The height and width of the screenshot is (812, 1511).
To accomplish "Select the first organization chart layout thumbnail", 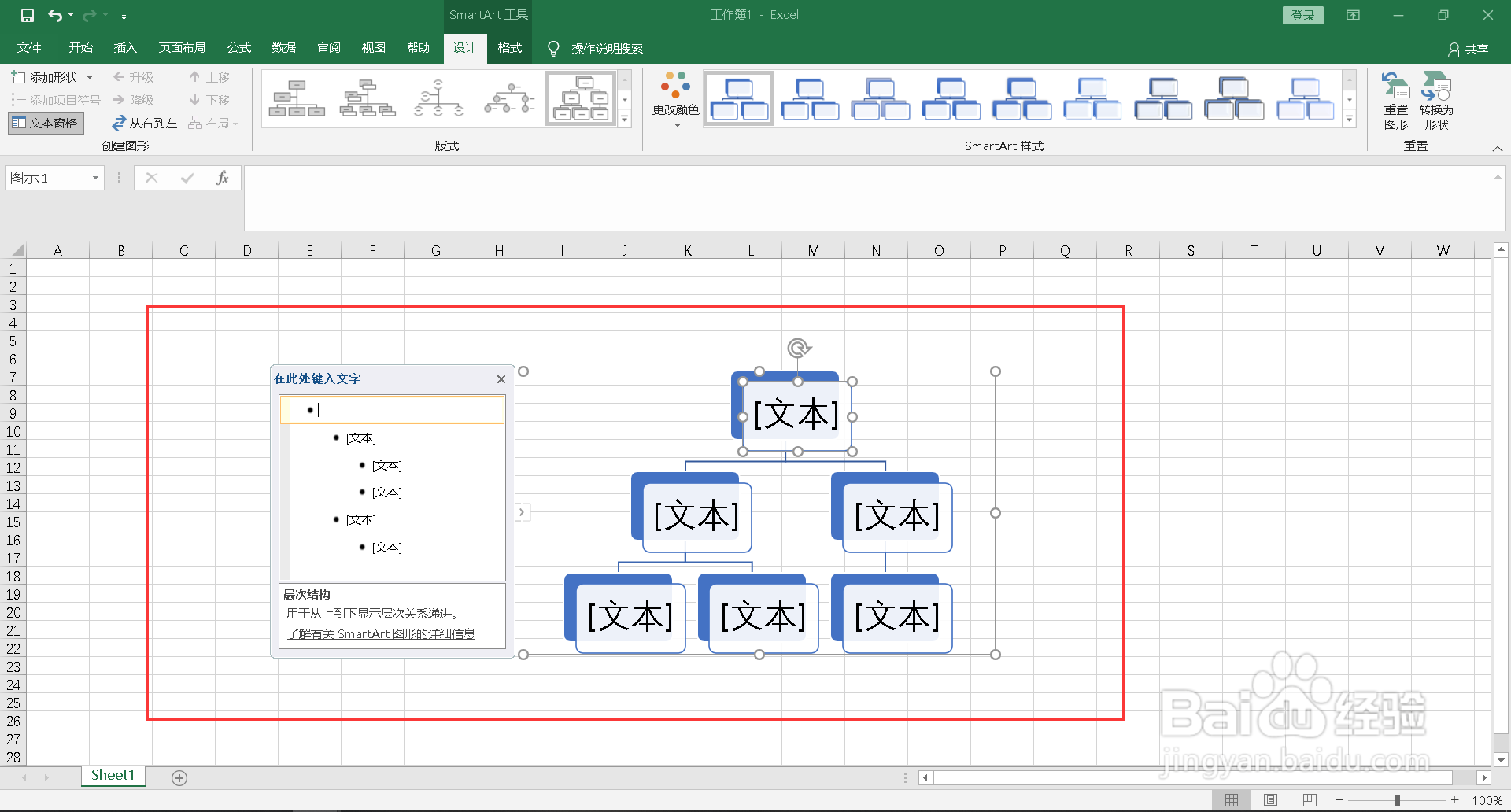I will [297, 99].
